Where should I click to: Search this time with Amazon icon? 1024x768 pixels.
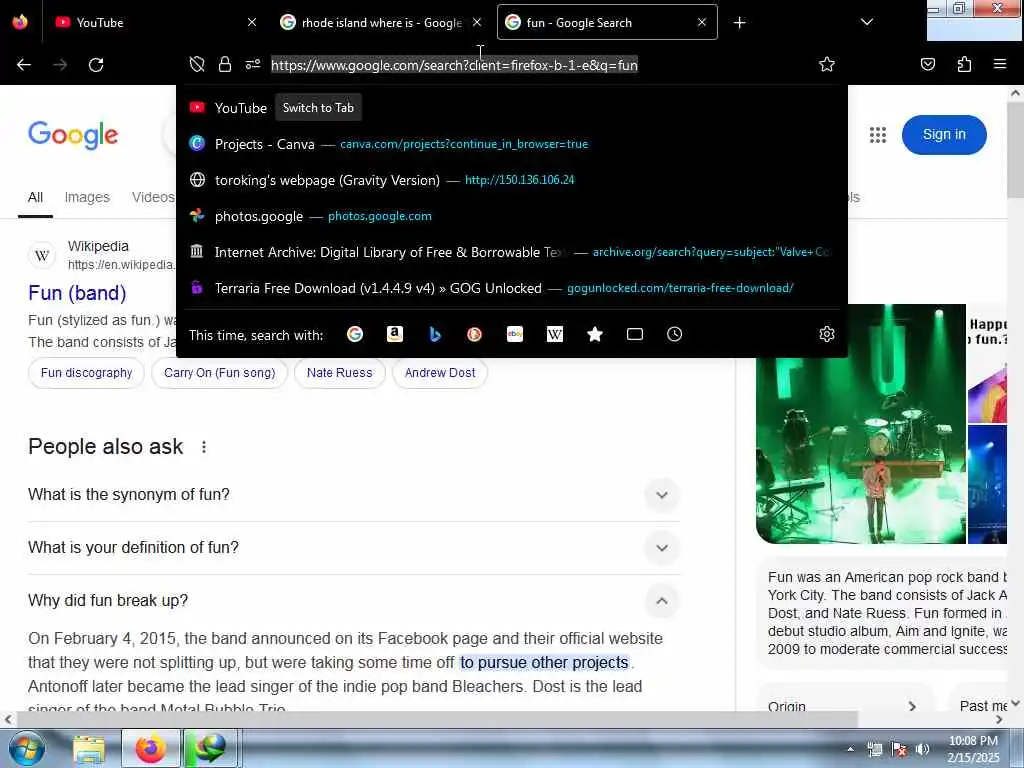point(395,334)
